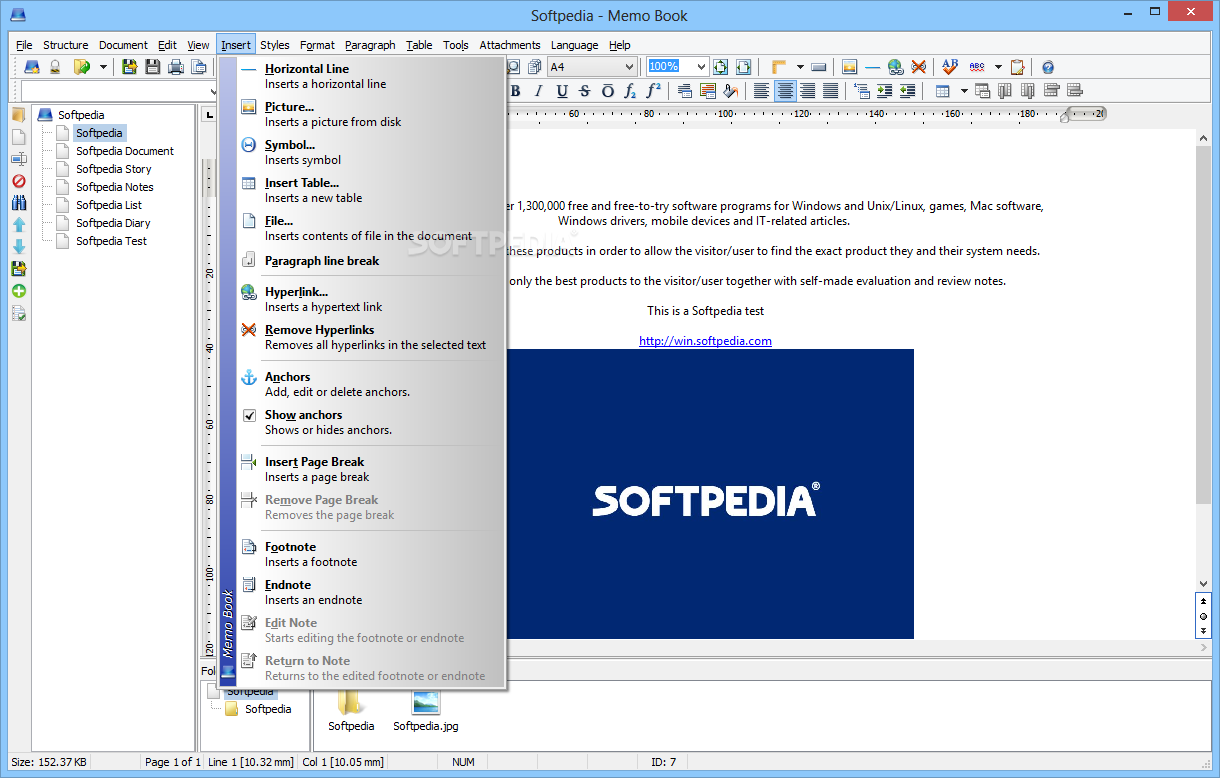Click the fit full page icon

720,67
